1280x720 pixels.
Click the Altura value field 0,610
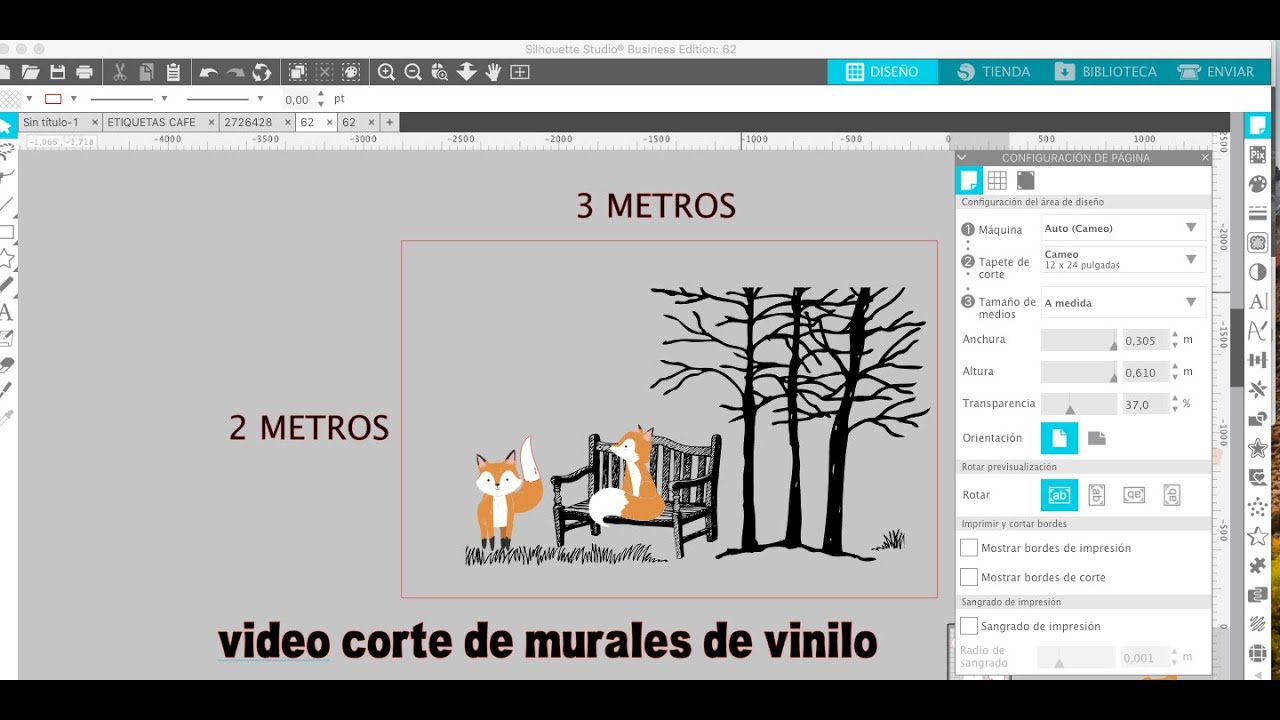click(x=1145, y=372)
